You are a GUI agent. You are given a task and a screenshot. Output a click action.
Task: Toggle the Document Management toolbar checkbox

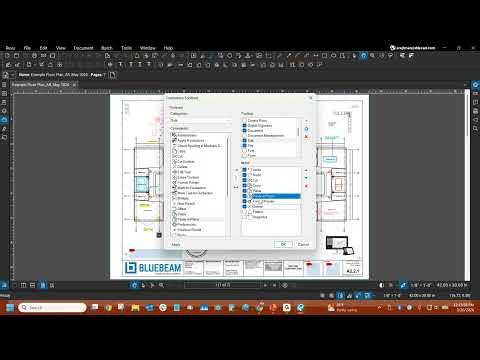tap(244, 136)
